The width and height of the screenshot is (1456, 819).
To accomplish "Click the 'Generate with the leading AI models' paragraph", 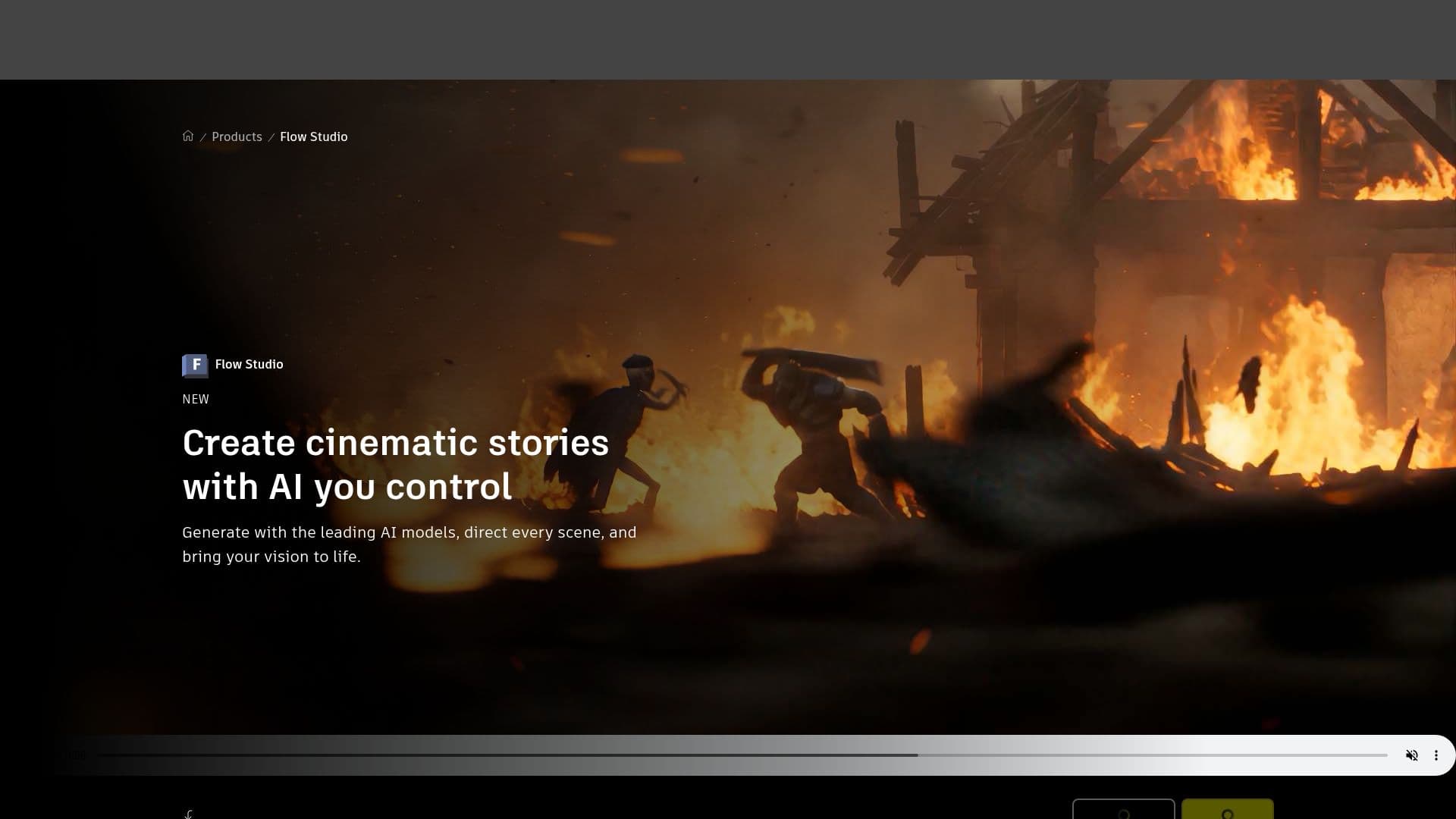I will pos(409,544).
